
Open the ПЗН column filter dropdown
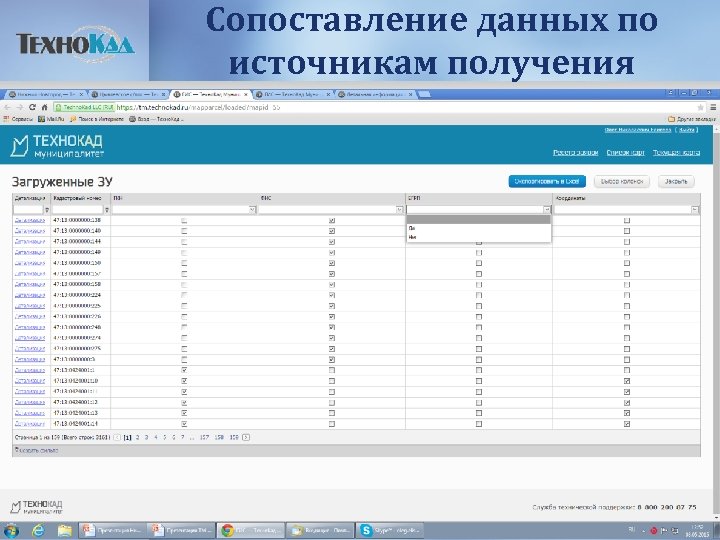point(252,210)
